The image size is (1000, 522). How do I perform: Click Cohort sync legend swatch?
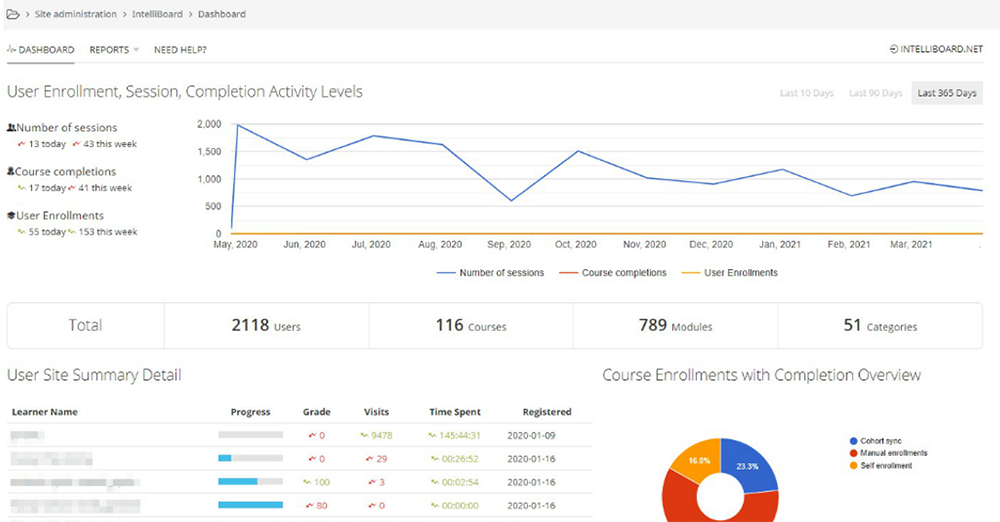[853, 441]
